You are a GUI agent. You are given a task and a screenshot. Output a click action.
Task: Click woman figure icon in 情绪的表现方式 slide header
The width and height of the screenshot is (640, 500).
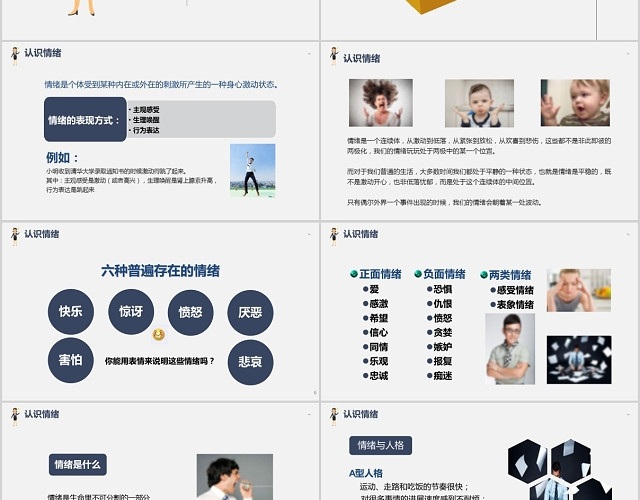pos(15,56)
